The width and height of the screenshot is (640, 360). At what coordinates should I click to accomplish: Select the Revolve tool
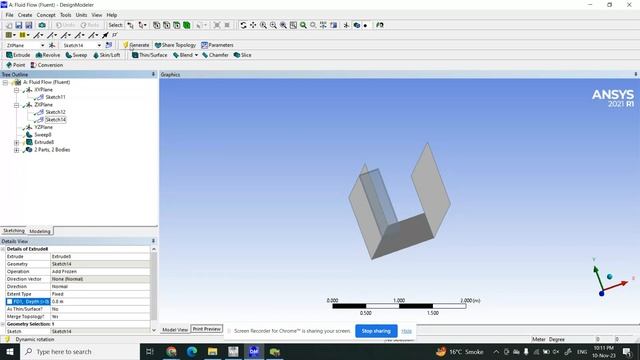(48, 55)
